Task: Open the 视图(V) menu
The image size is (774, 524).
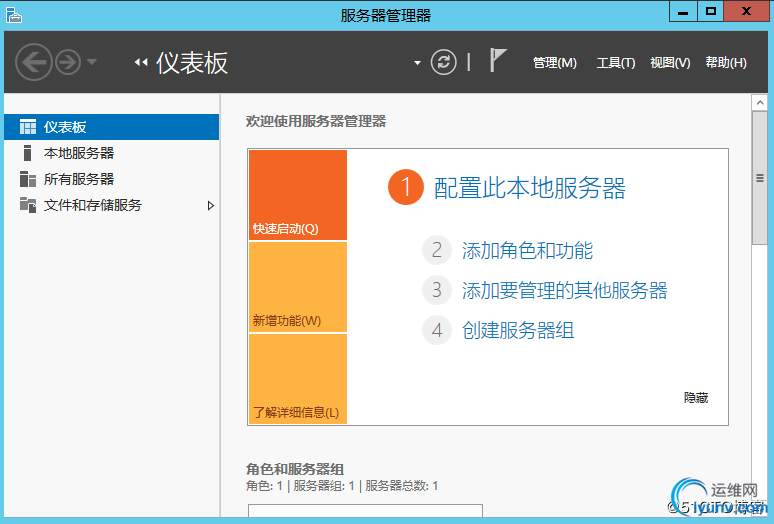Action: [670, 63]
